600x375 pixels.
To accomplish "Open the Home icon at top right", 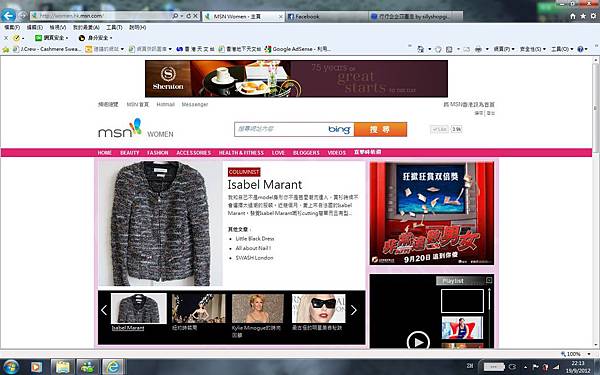I will point(572,16).
